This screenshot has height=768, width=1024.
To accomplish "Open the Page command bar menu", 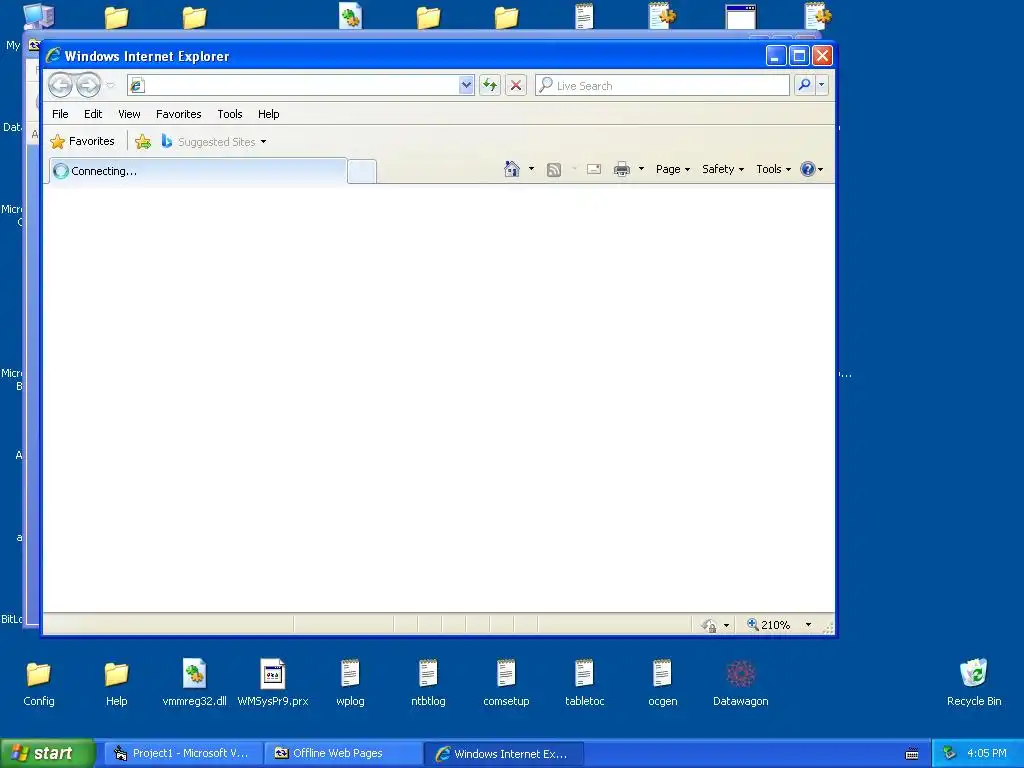I will tap(673, 169).
